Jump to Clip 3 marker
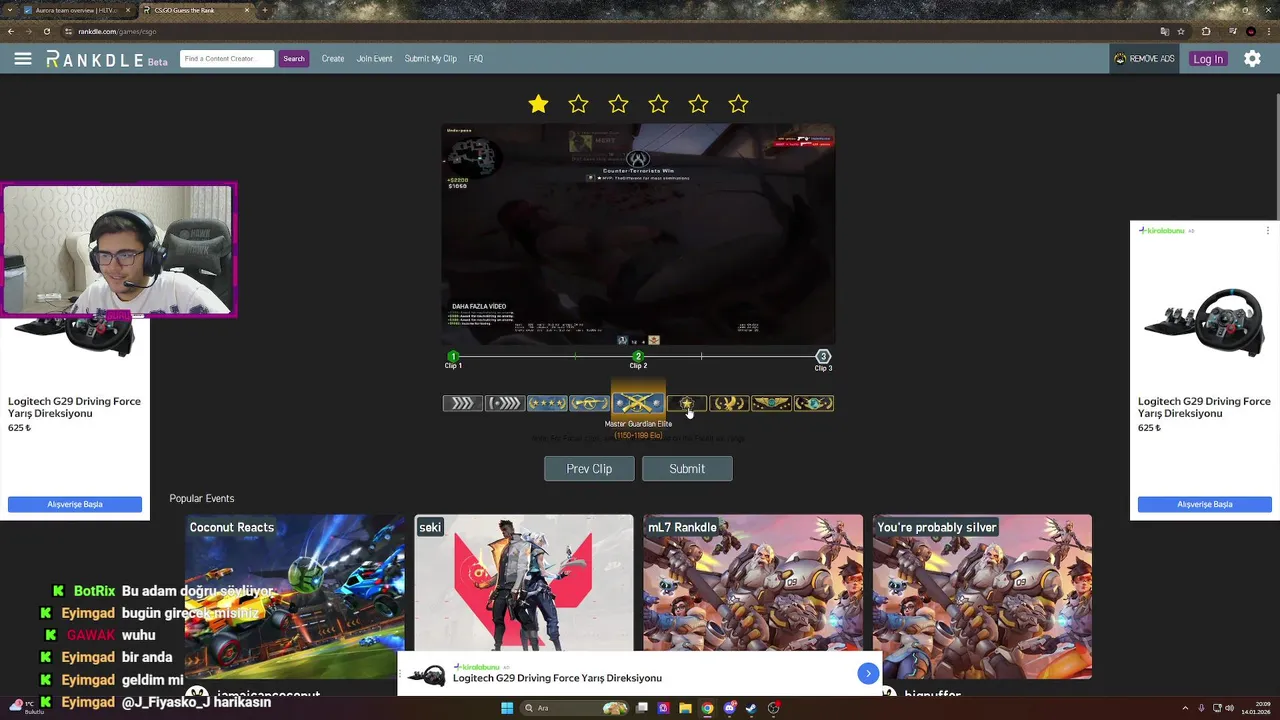 [x=823, y=357]
